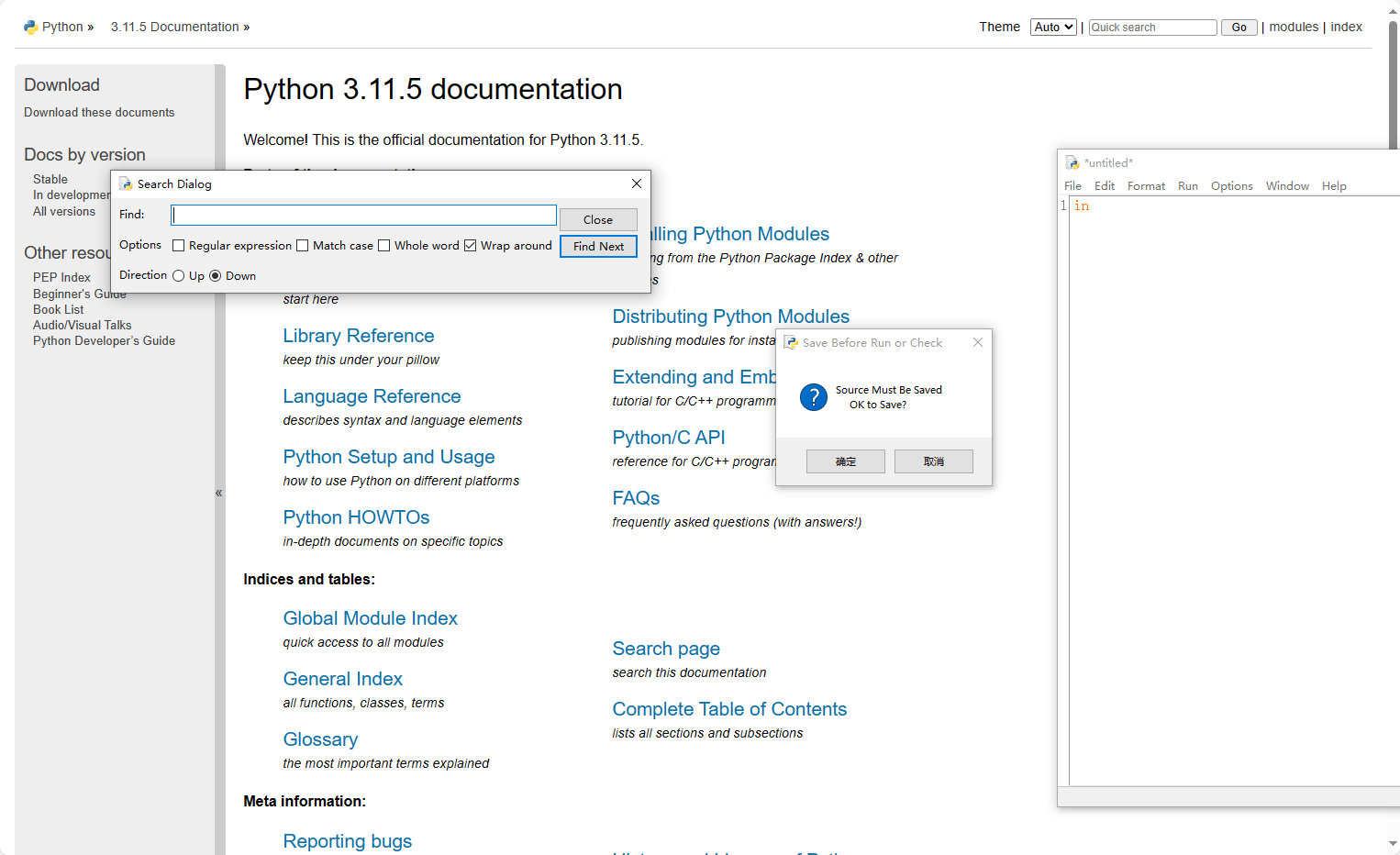The height and width of the screenshot is (855, 1400).
Task: Focus the Quick search input box
Action: 1152,28
